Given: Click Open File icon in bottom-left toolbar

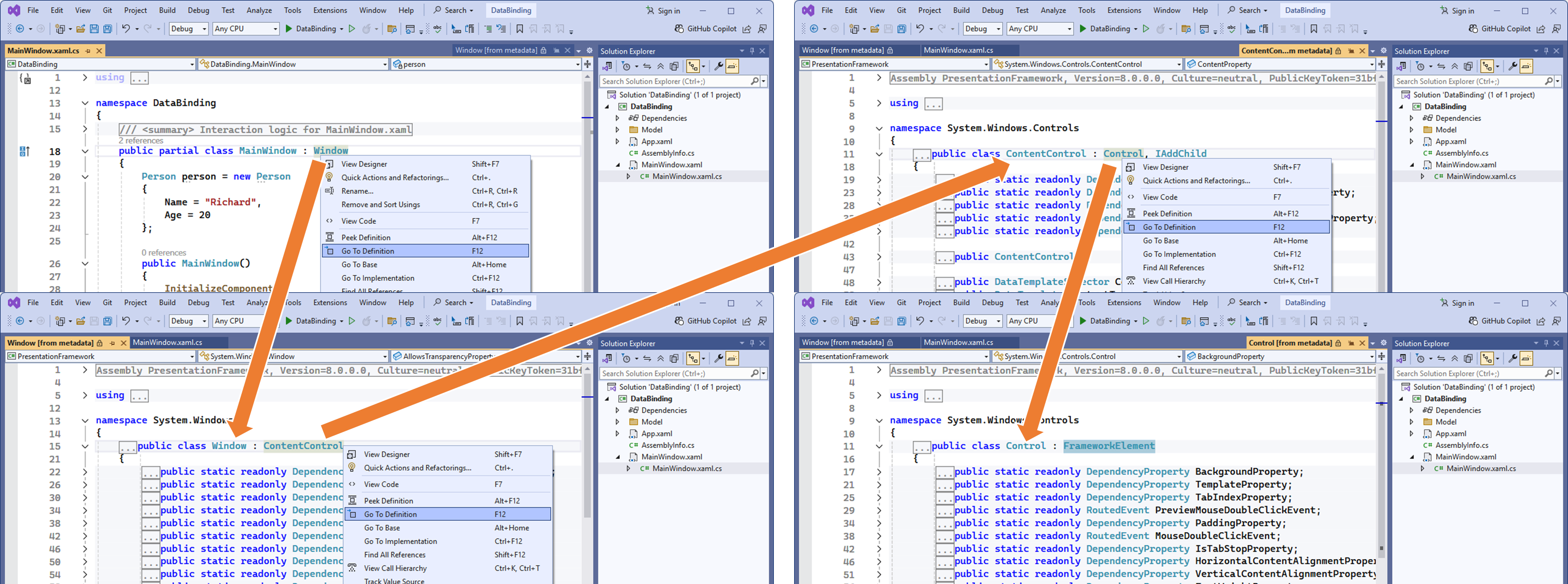Looking at the screenshot, I should (x=80, y=321).
